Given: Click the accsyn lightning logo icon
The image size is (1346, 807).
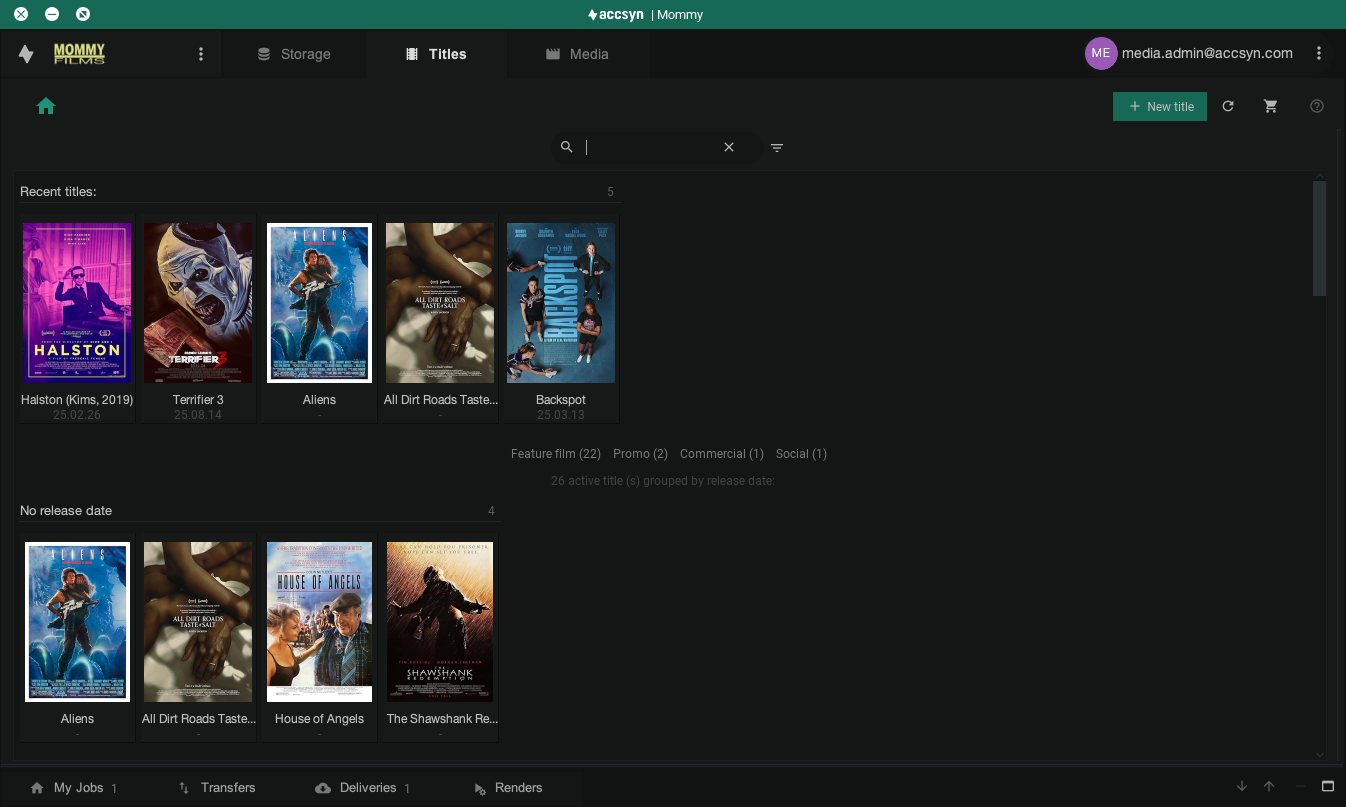Looking at the screenshot, I should [26, 54].
